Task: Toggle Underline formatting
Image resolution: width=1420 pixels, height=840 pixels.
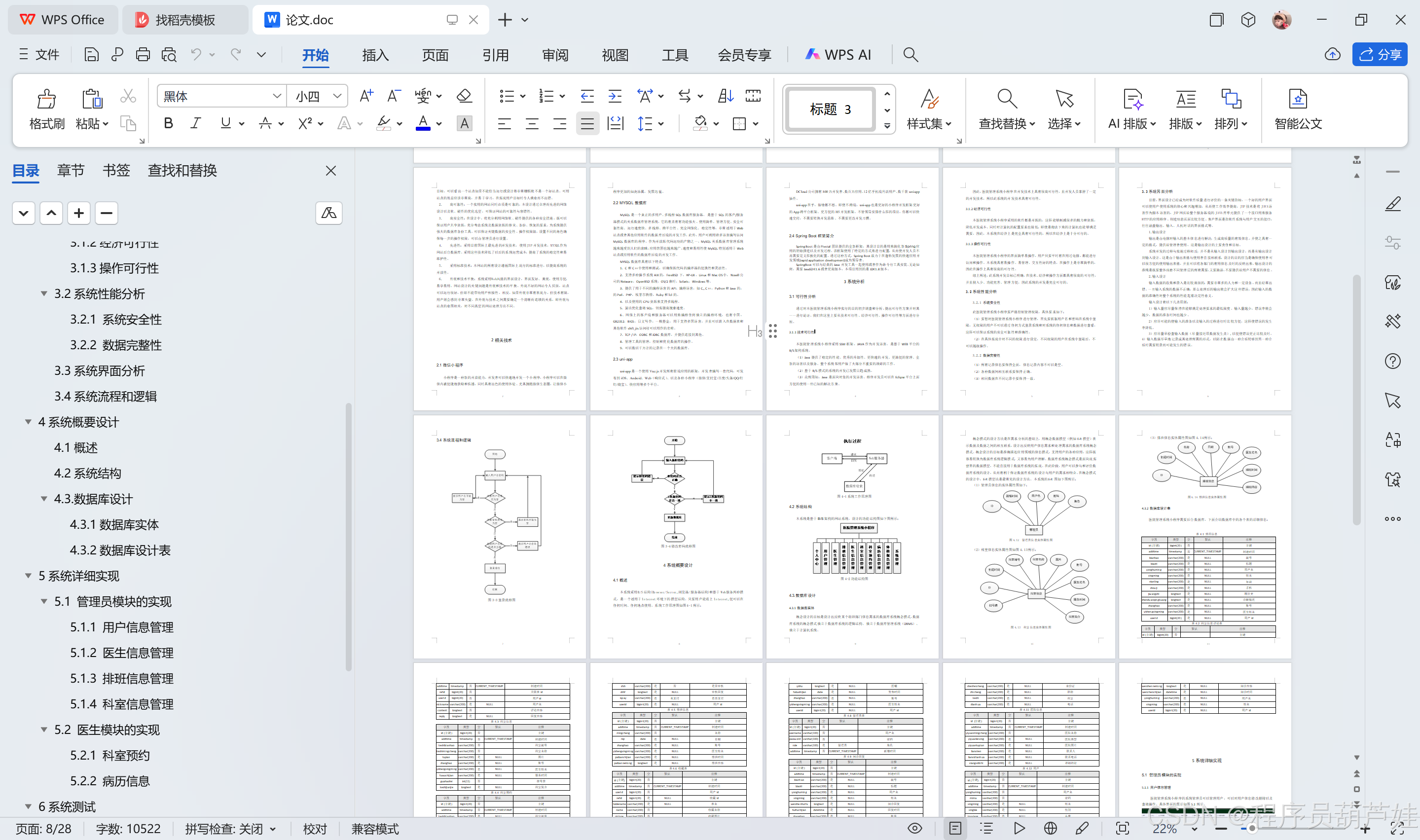Action: 225,123
